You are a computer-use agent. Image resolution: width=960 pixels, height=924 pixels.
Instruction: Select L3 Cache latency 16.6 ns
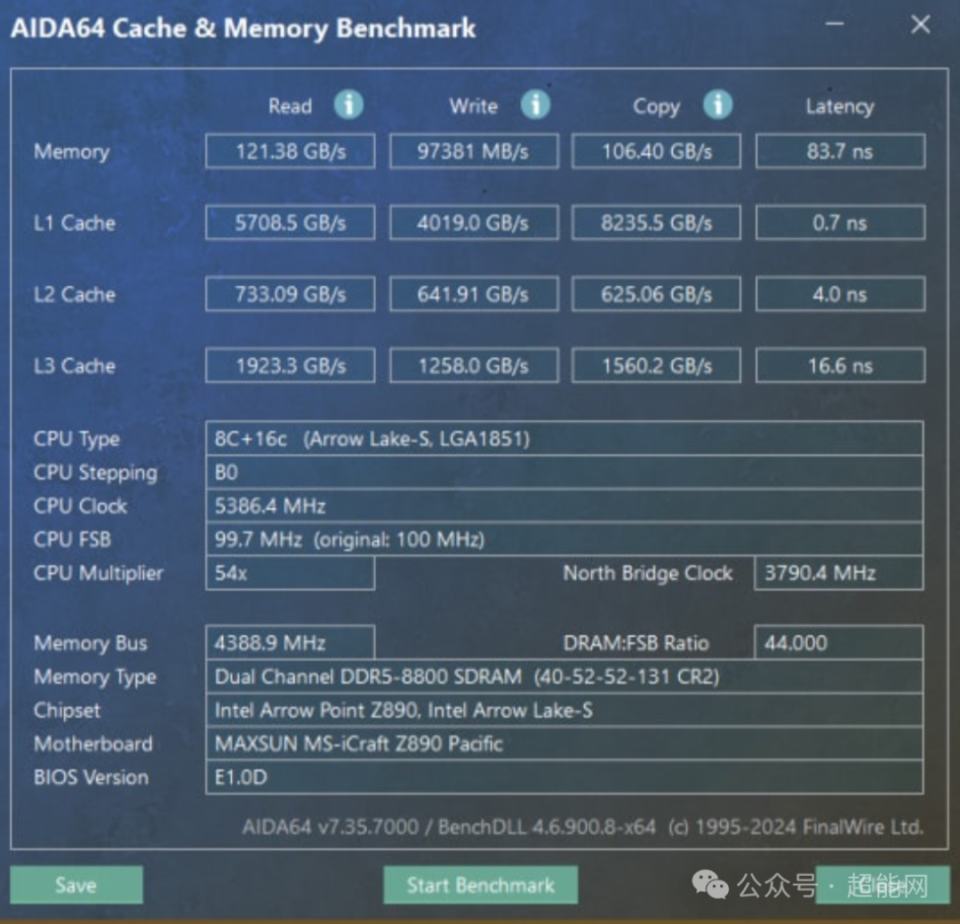840,366
